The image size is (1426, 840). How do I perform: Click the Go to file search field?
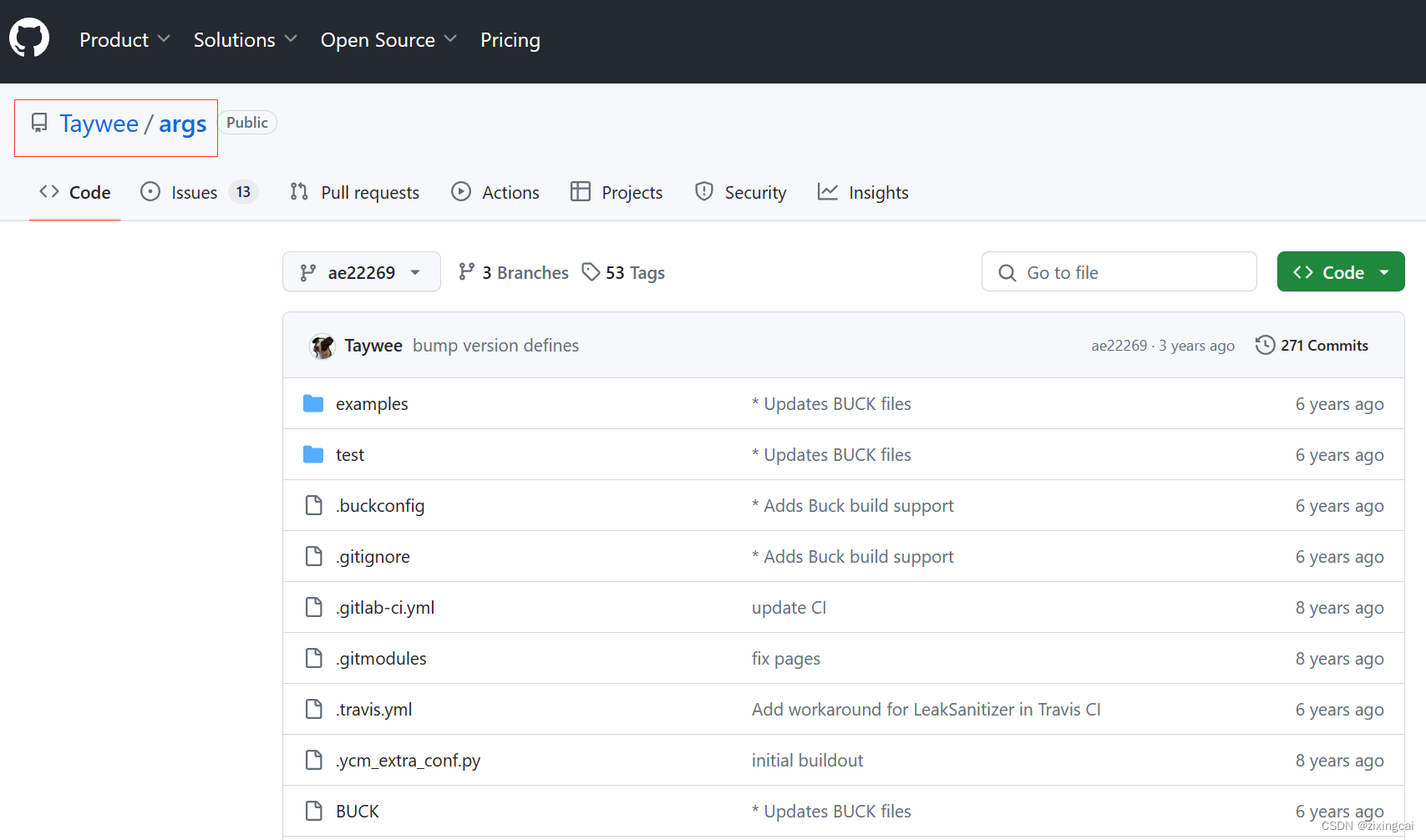1119,271
